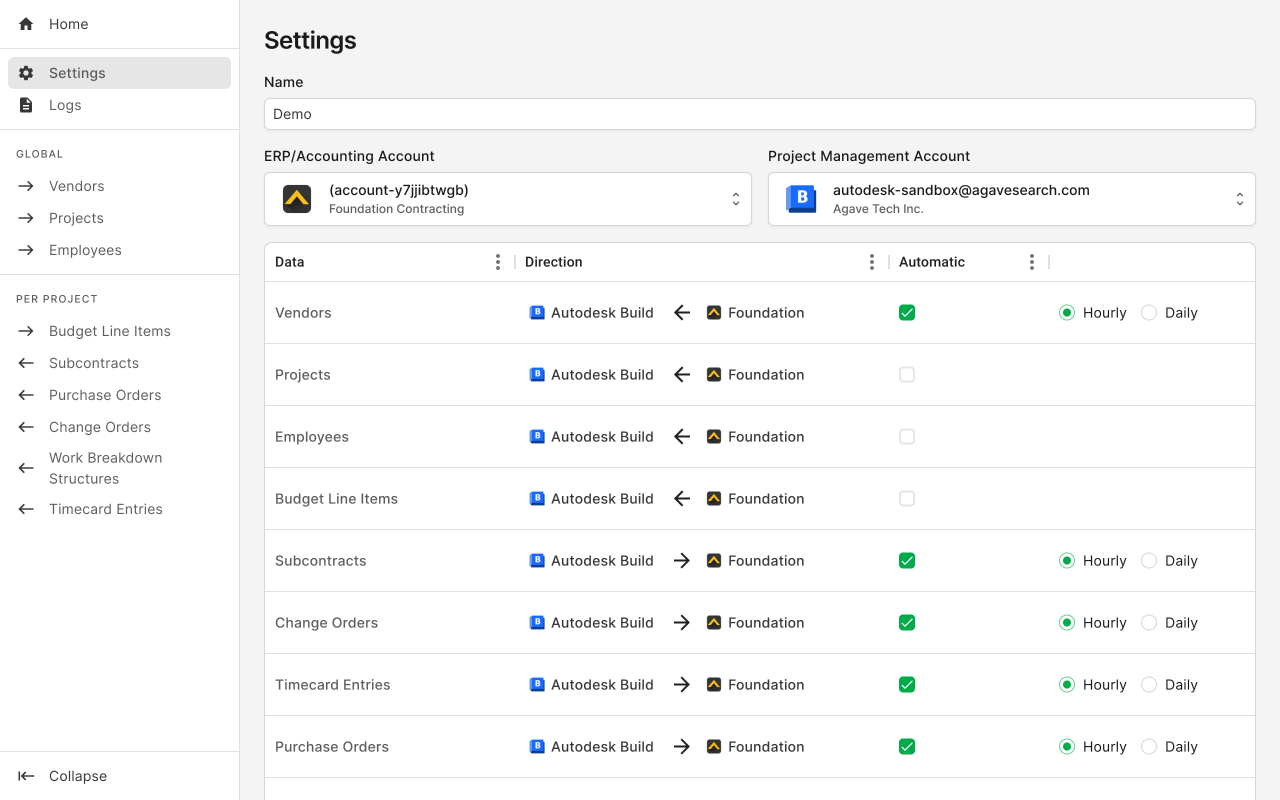Open per-project Subcontracts sidebar link
This screenshot has height=800, width=1280.
[119, 363]
